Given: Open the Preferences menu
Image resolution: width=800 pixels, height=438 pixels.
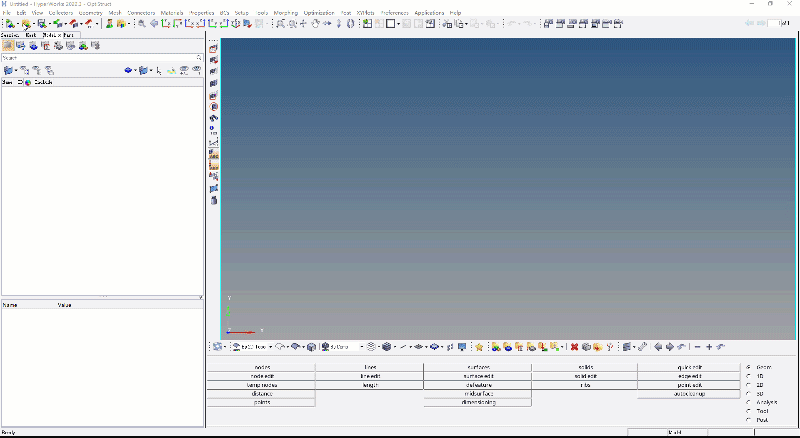Looking at the screenshot, I should [394, 13].
